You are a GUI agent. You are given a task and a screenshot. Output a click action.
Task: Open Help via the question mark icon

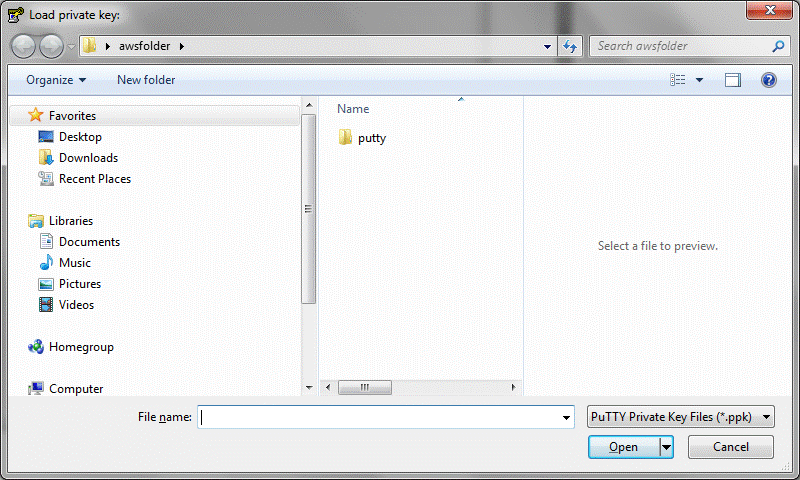point(768,80)
